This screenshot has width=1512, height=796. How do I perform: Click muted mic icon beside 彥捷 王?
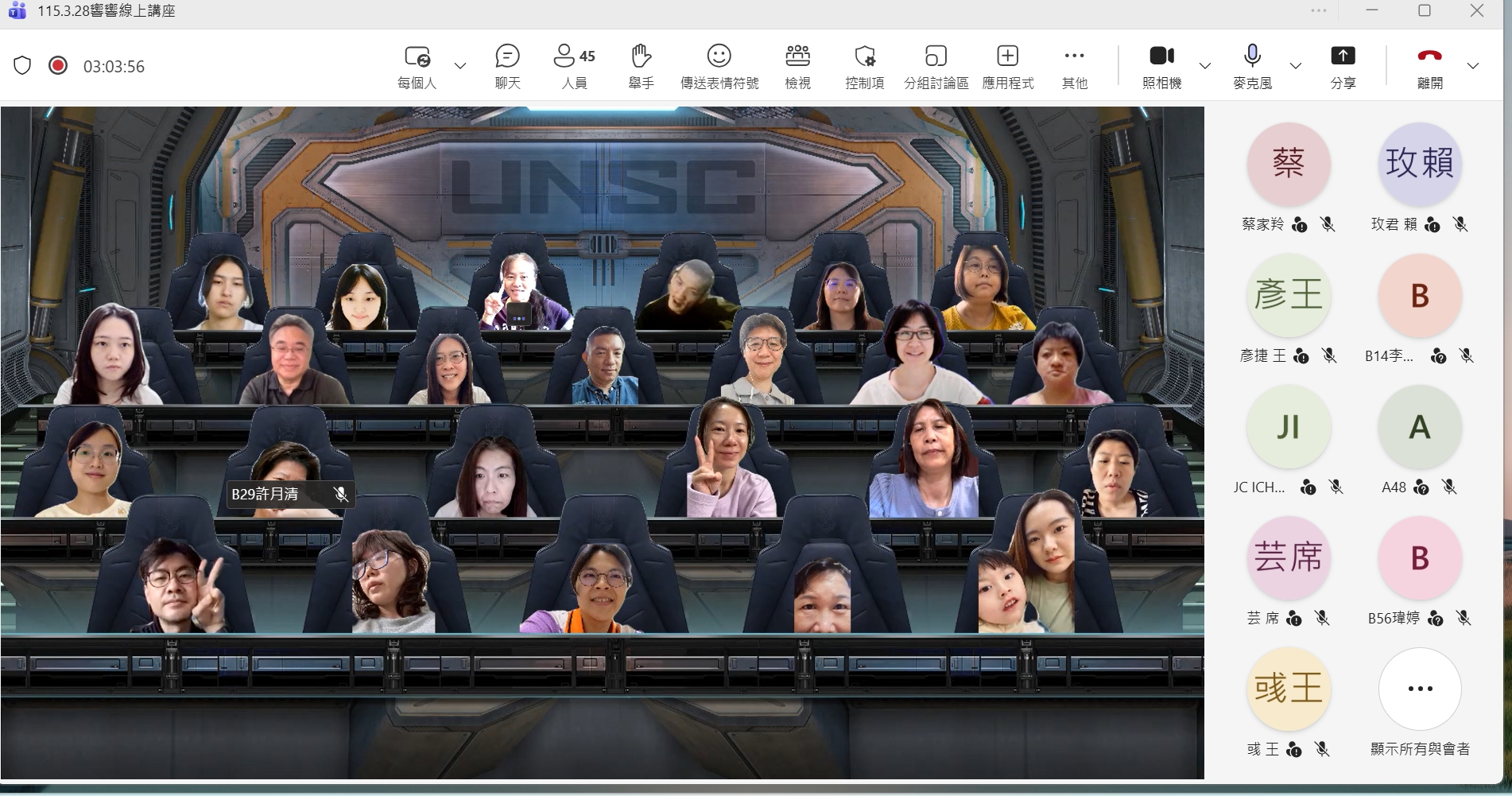tap(1329, 355)
